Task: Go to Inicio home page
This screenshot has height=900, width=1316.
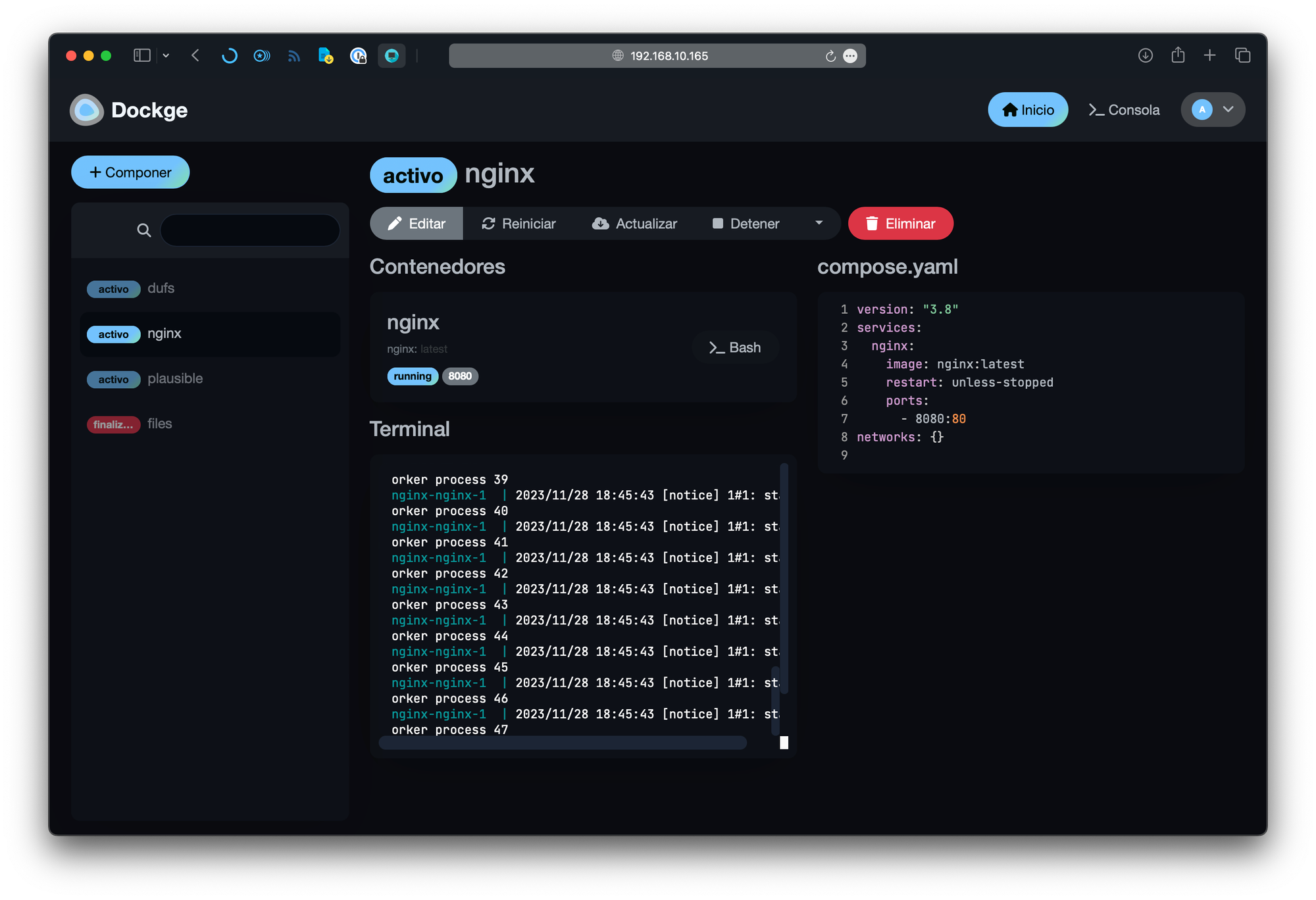Action: point(1028,110)
